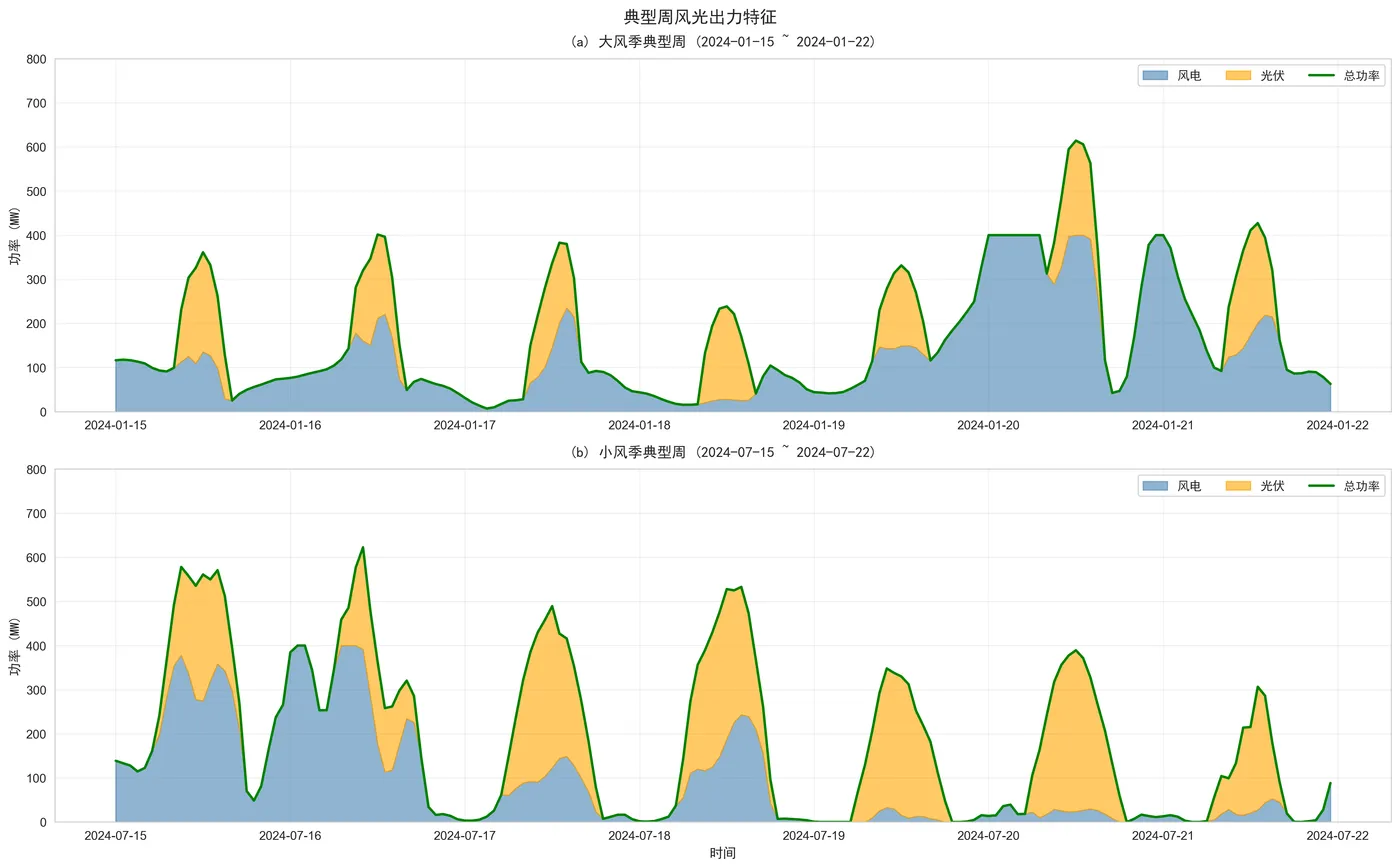Click the 2024-01-18 date tick label
This screenshot has width=1400, height=868.
click(x=640, y=425)
